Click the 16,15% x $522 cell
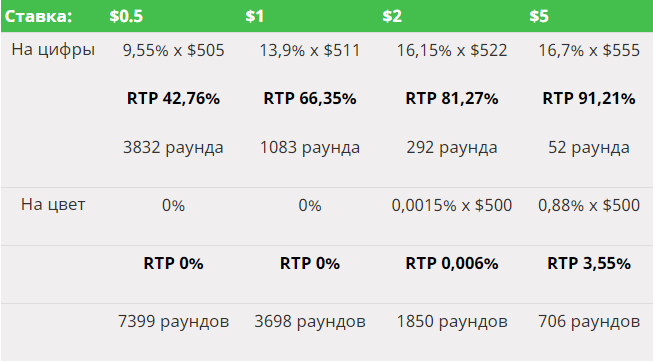653x361 pixels. coord(452,50)
